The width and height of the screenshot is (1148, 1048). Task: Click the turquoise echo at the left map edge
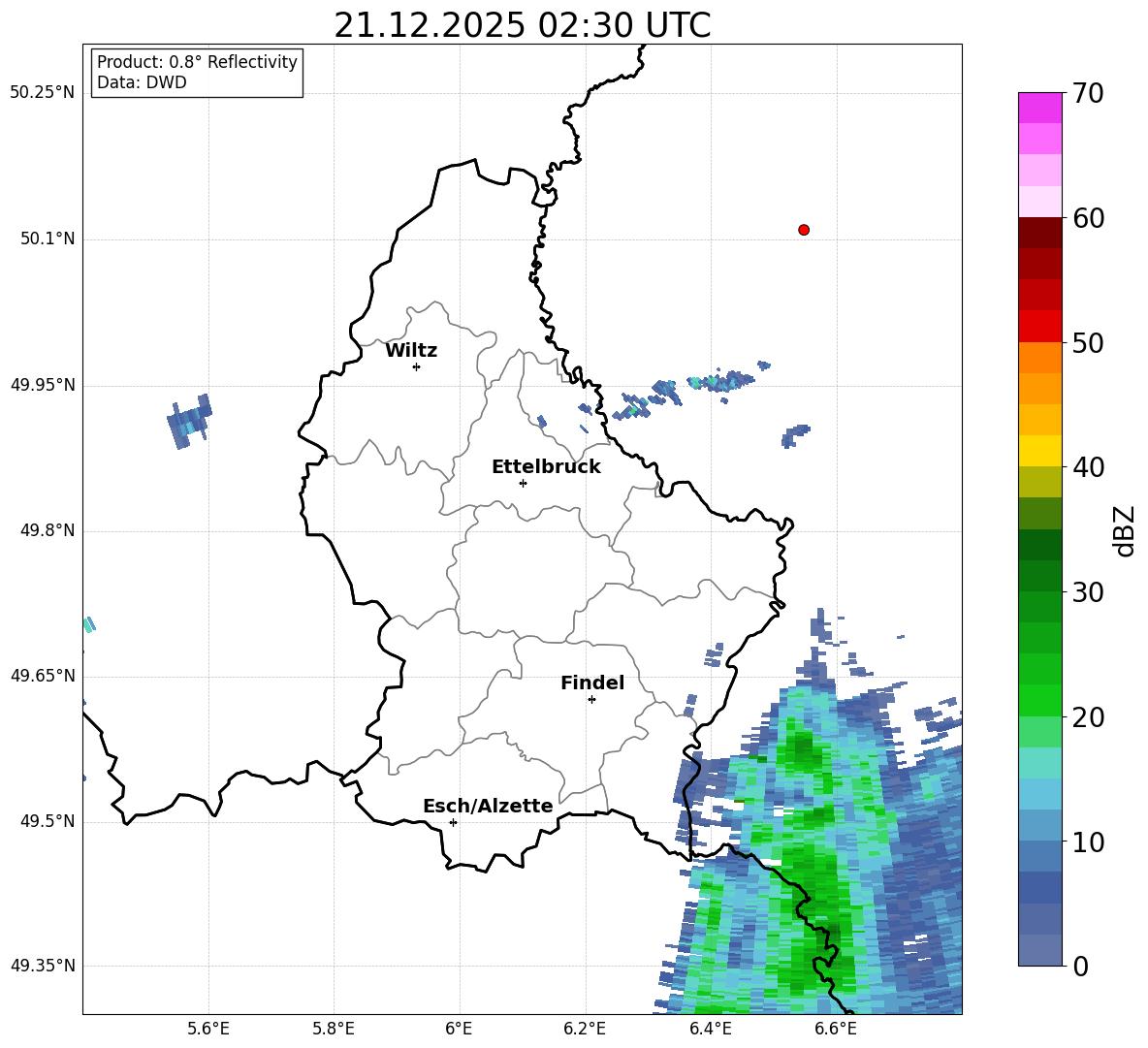click(88, 624)
